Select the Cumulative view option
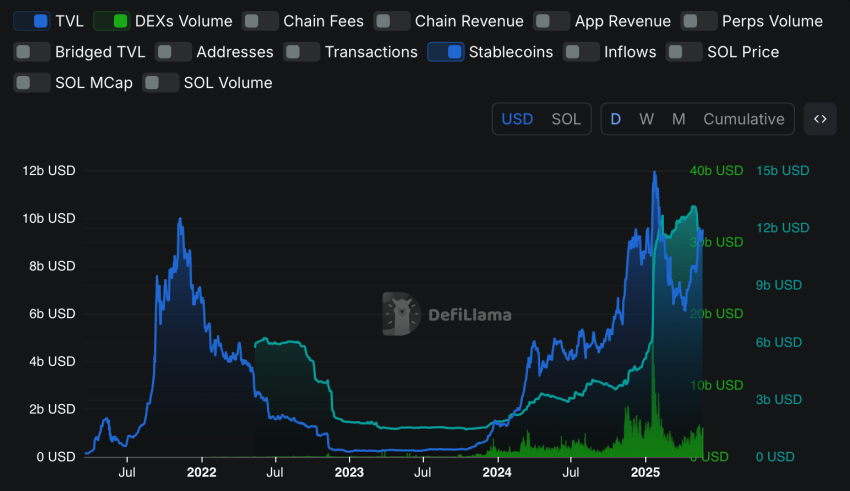The height and width of the screenshot is (491, 850). coord(743,119)
